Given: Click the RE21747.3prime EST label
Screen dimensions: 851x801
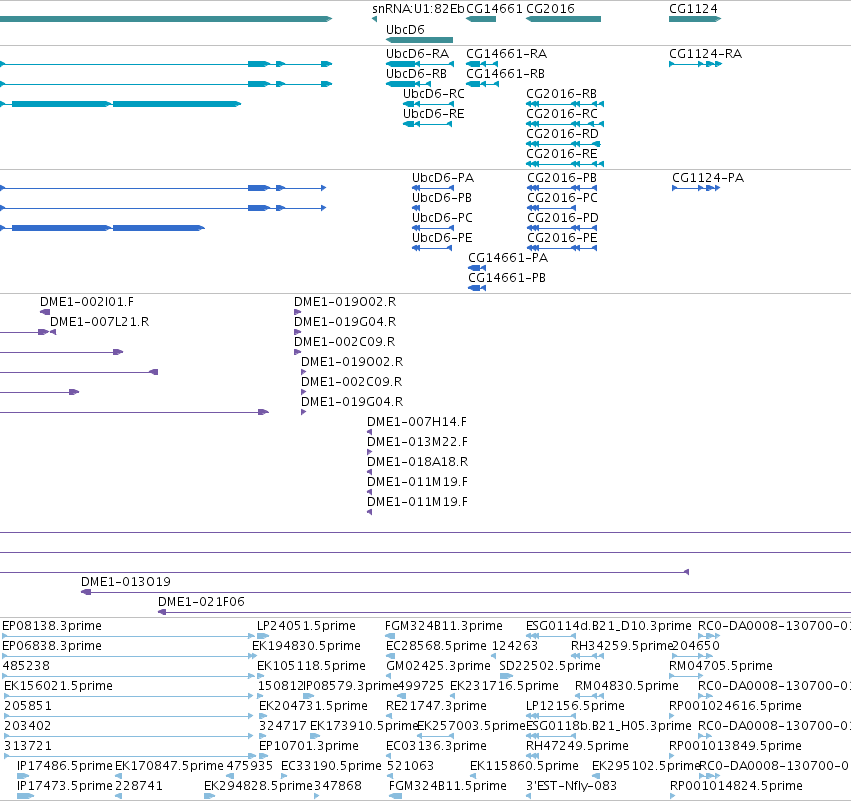Looking at the screenshot, I should pos(436,707).
